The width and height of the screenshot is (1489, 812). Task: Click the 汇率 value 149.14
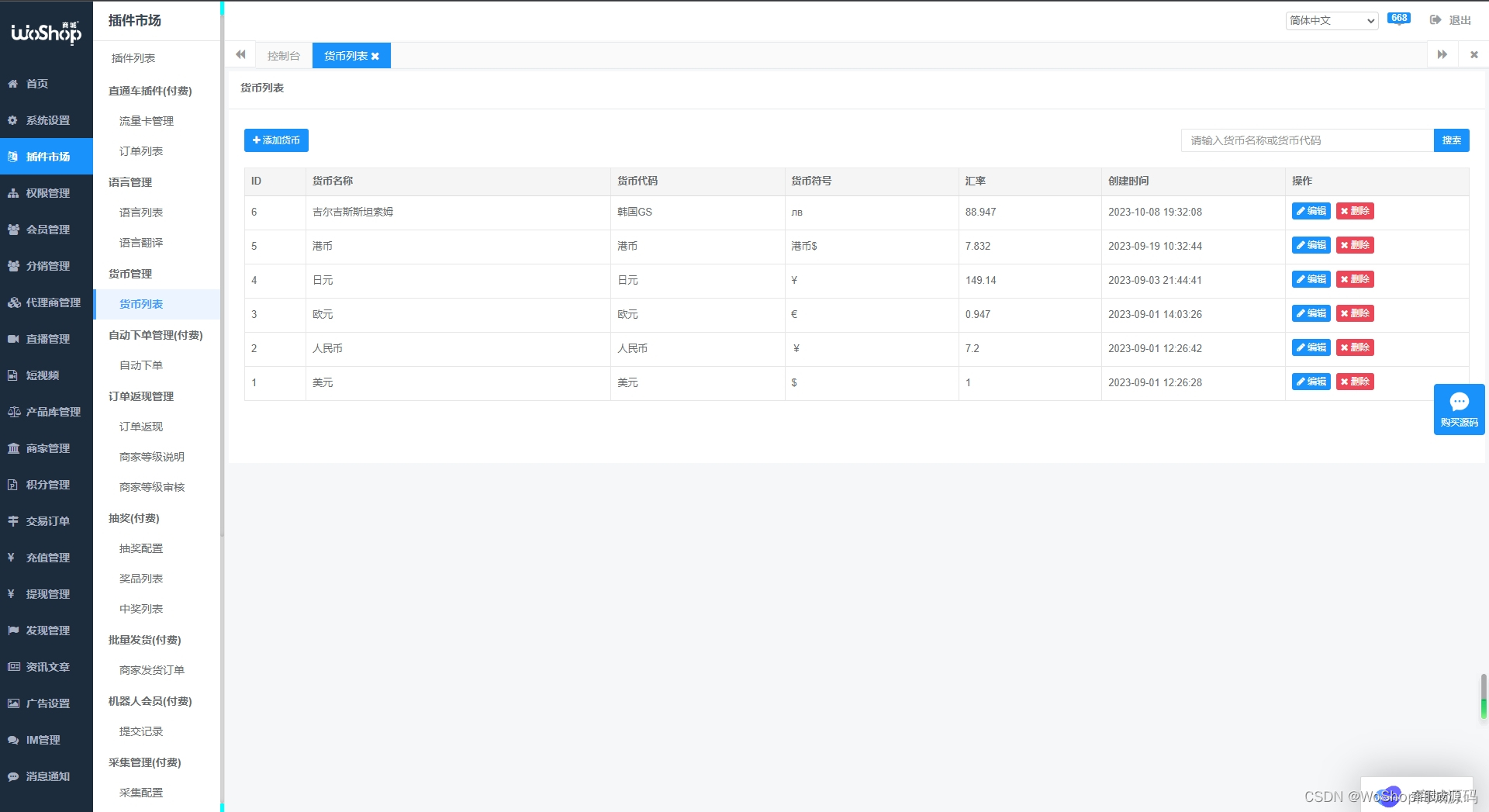click(x=980, y=280)
